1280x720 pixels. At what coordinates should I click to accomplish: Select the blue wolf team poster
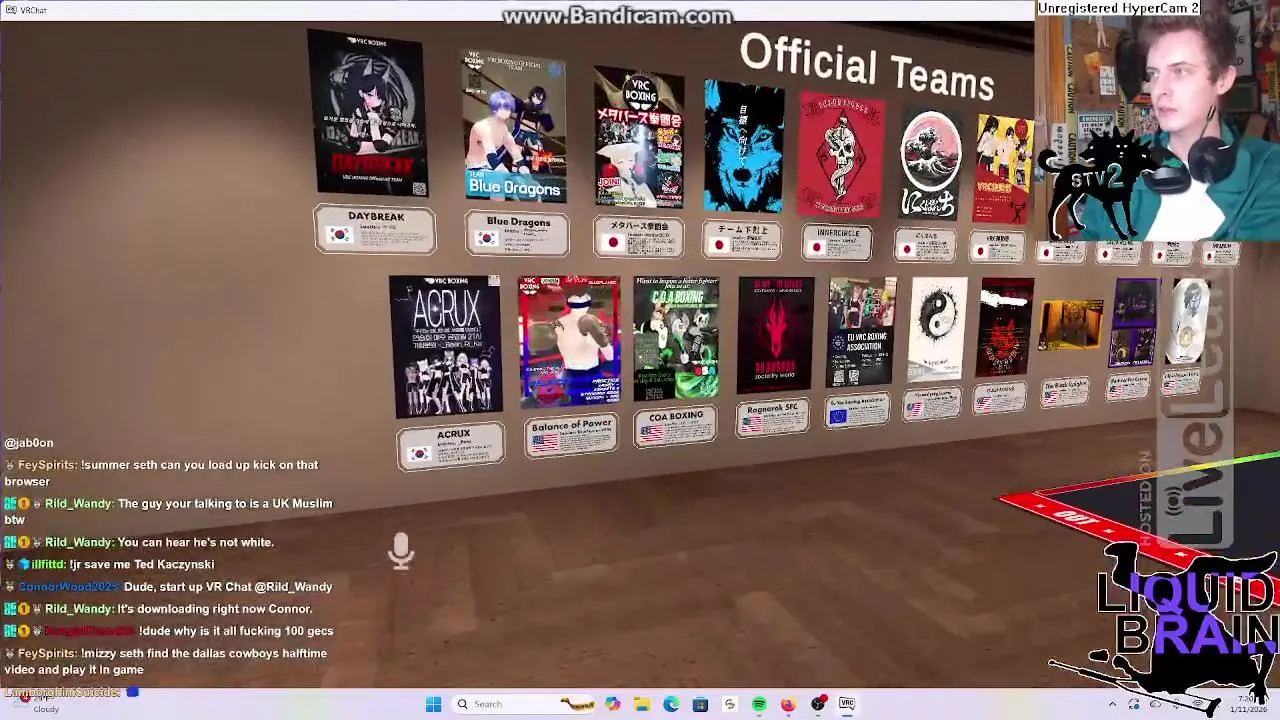pos(744,147)
